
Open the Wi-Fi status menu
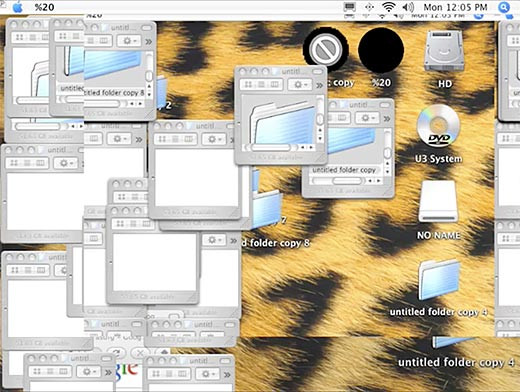[x=389, y=7]
